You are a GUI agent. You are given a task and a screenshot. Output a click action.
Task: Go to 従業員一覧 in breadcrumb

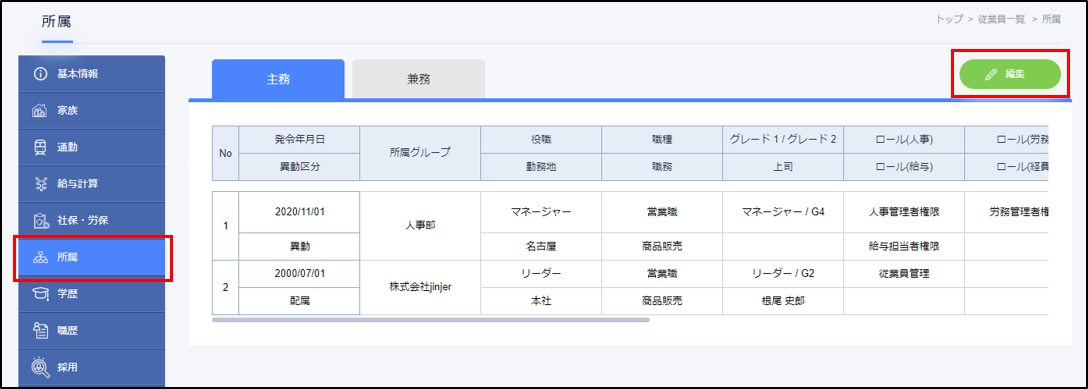click(1002, 19)
